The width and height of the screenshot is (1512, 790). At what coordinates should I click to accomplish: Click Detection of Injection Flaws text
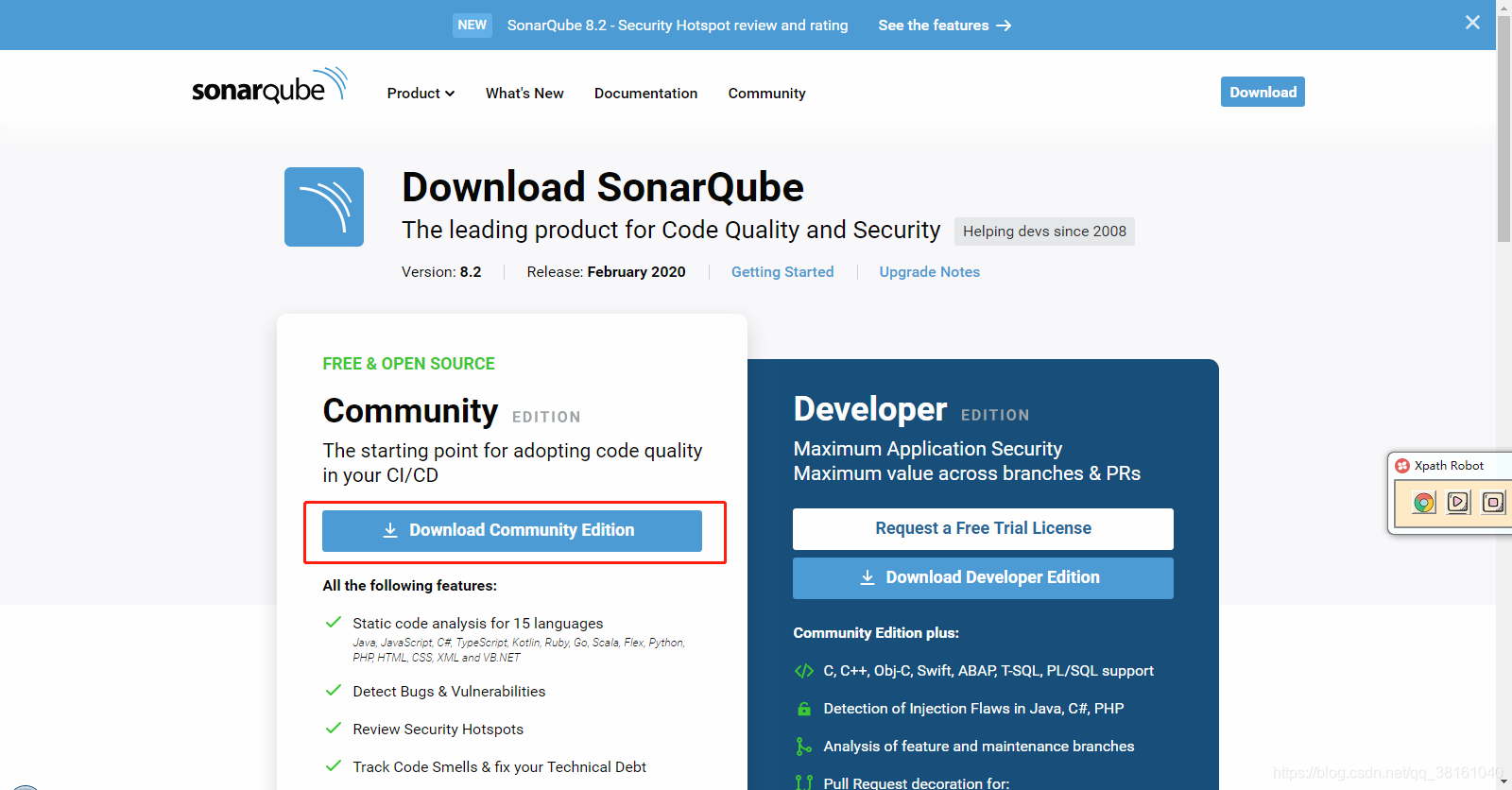973,709
